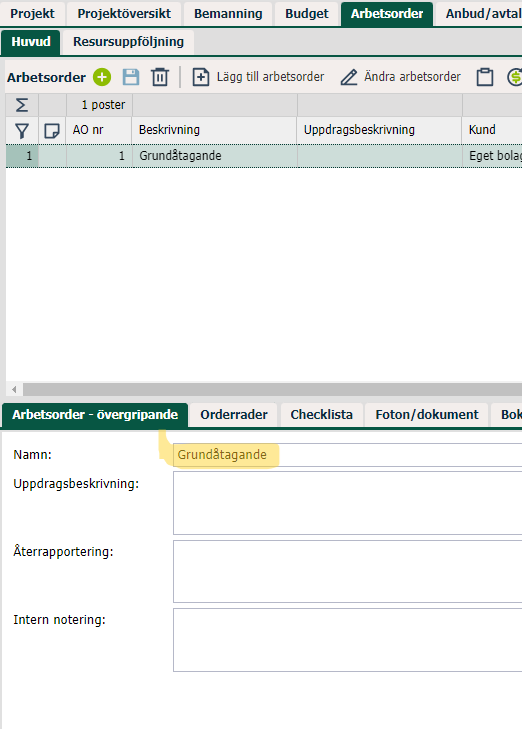Open the Projektöversikt tab
The image size is (522, 729).
tap(124, 13)
